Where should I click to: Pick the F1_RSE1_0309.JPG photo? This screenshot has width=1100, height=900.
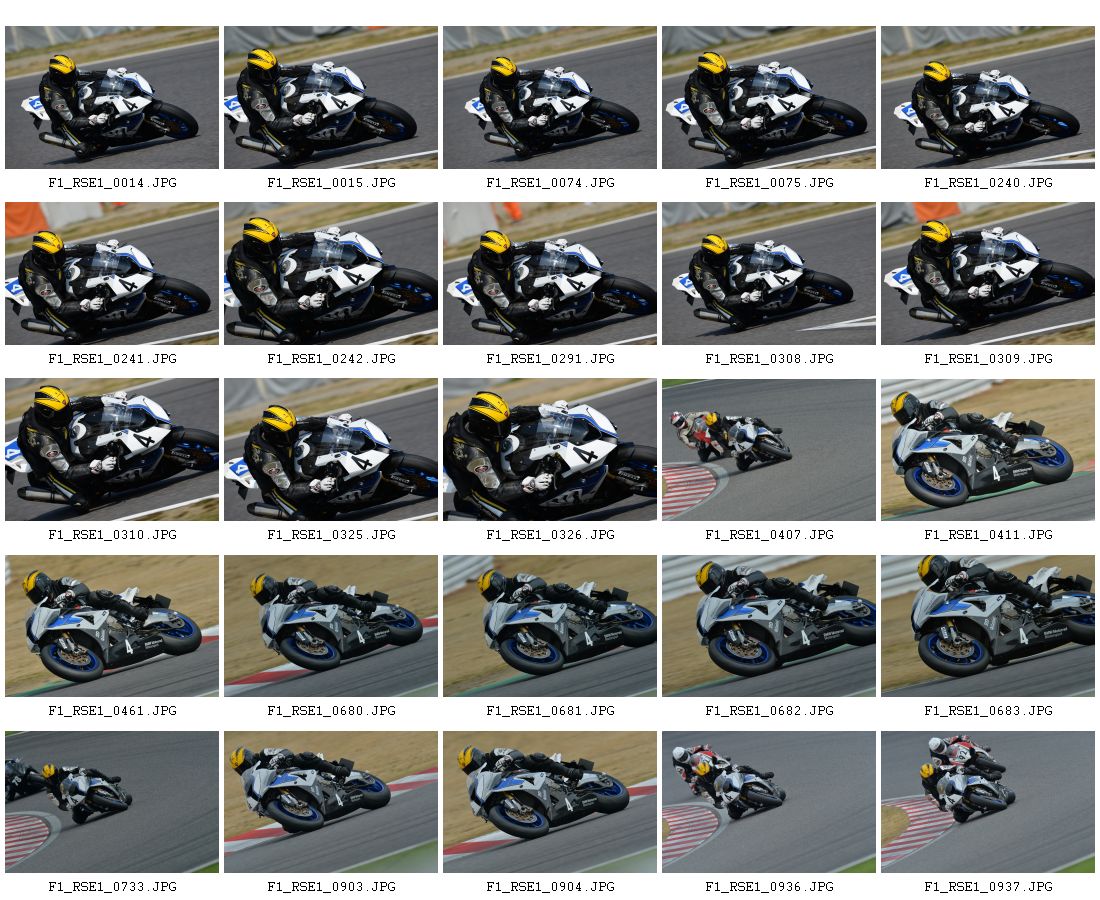(987, 274)
